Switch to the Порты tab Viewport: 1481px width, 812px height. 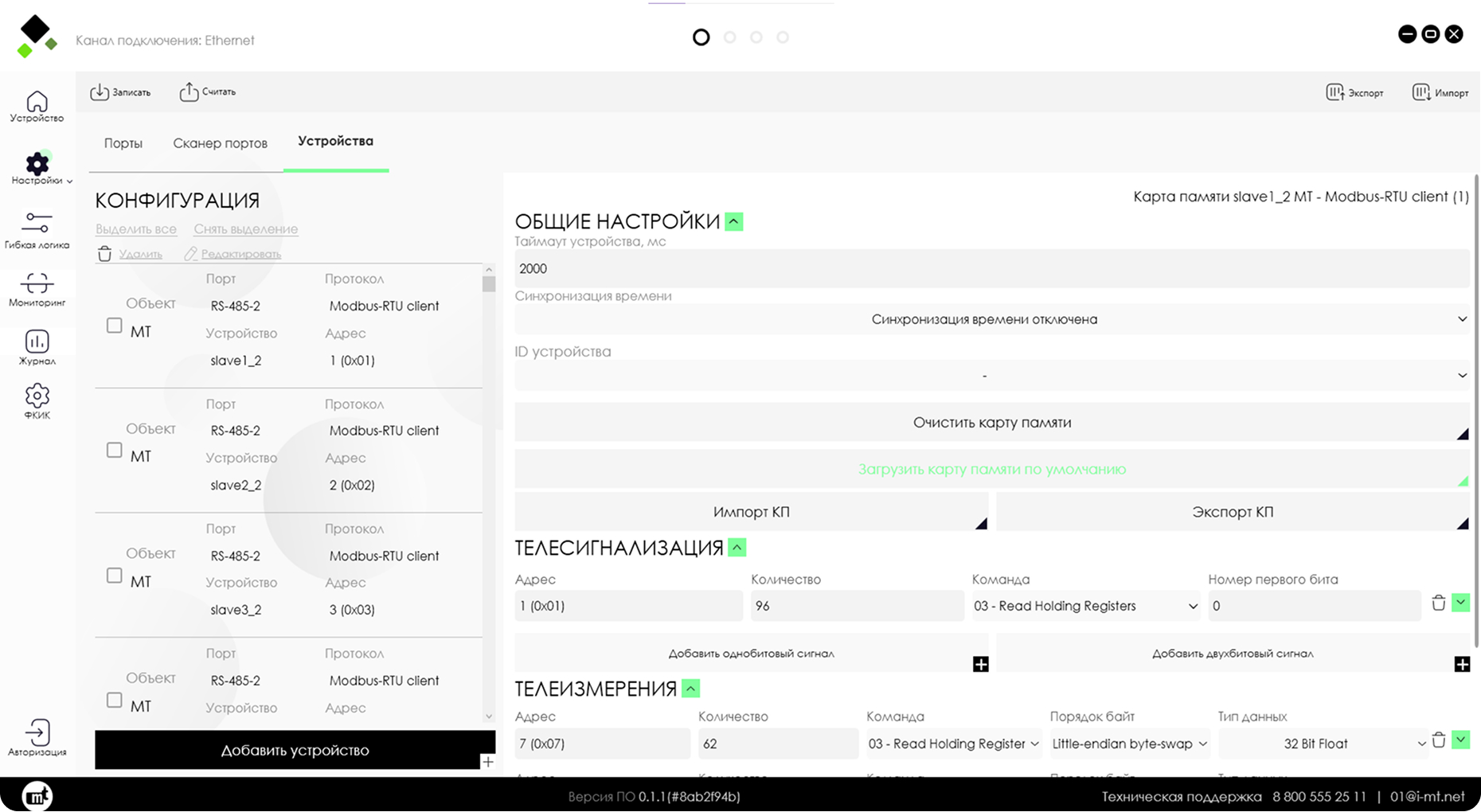(x=123, y=143)
